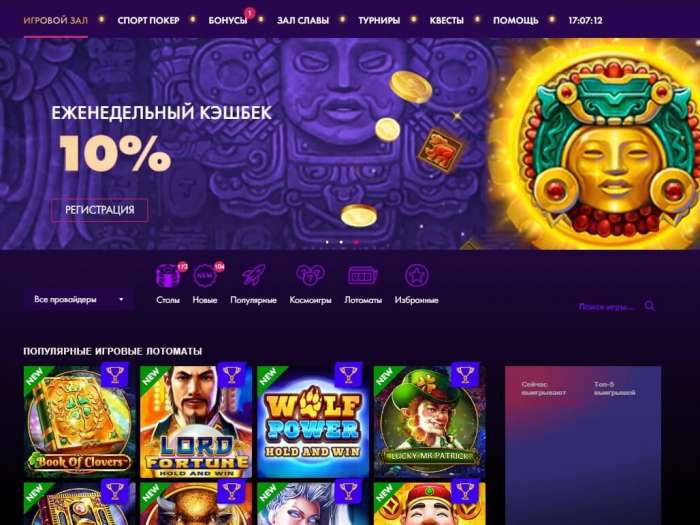The height and width of the screenshot is (525, 700).
Task: Select the Космоигры category icon
Action: (310, 276)
